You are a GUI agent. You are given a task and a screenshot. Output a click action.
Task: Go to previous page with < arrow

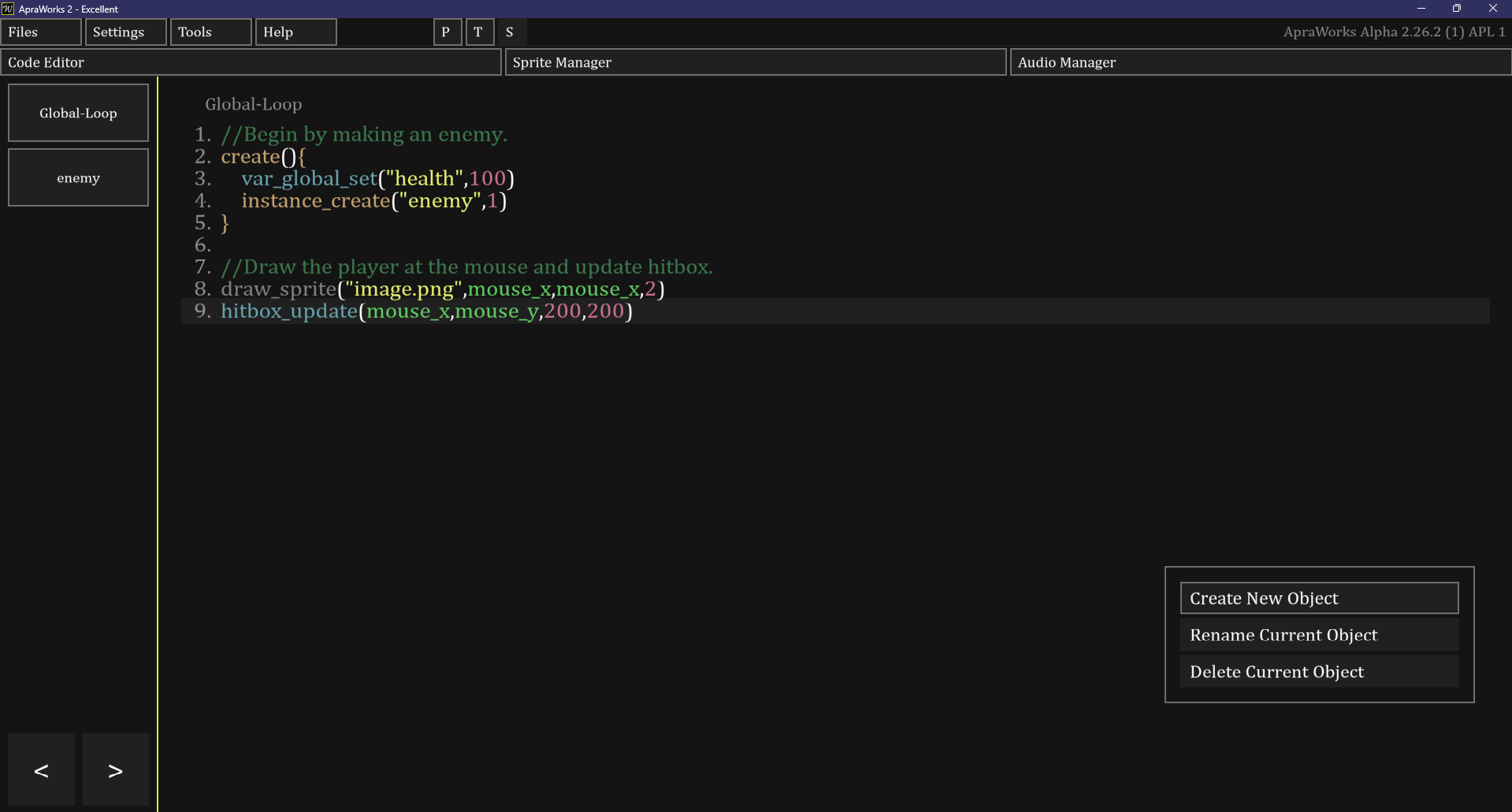[x=41, y=769]
